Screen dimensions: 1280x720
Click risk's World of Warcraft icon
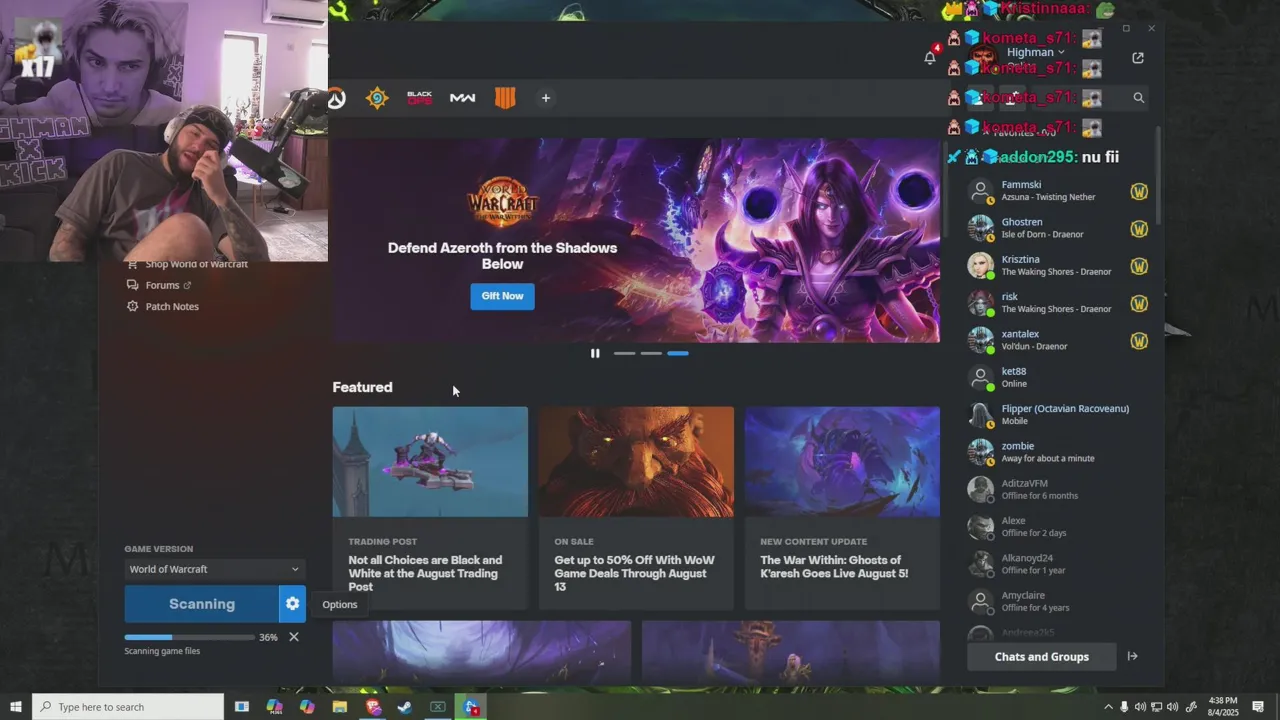(x=1139, y=303)
